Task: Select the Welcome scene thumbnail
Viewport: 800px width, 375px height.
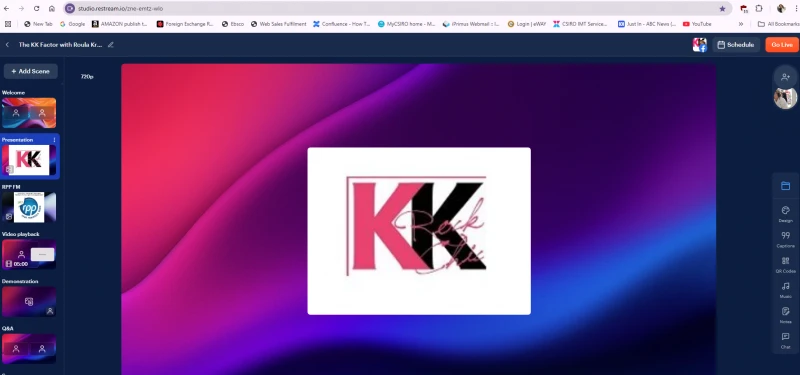Action: point(29,113)
